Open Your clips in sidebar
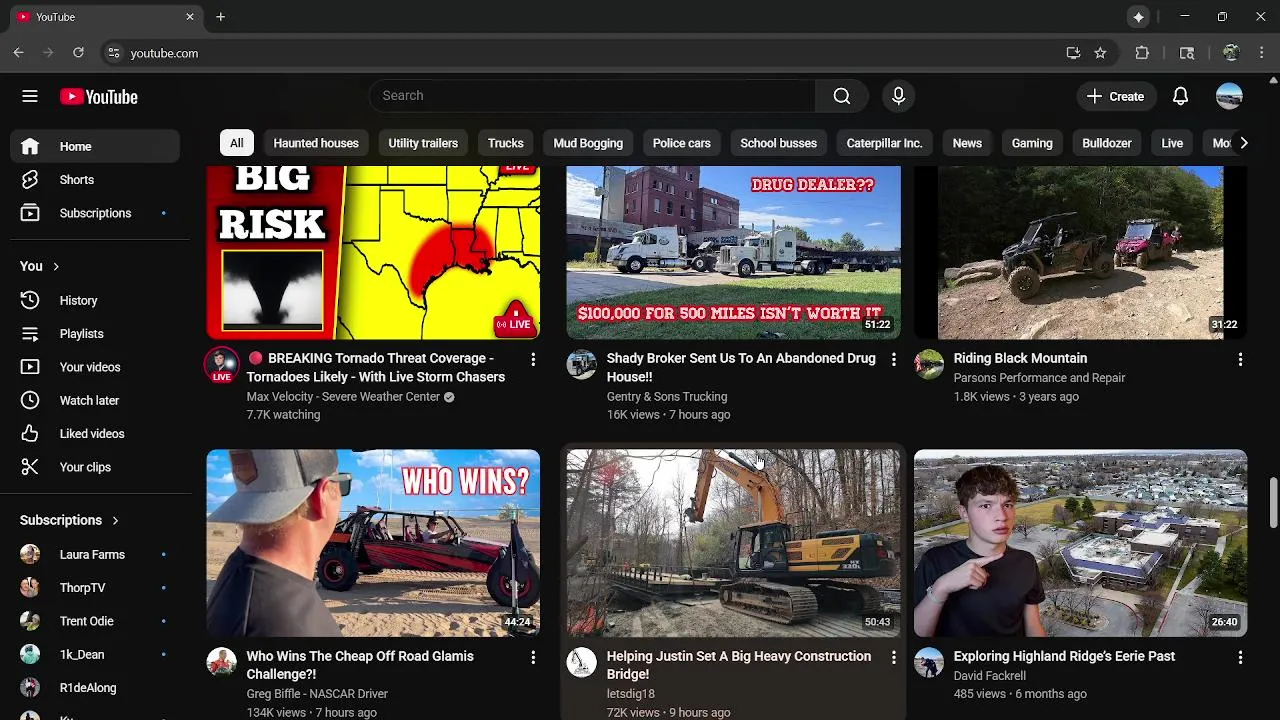Screen dimensions: 1280x720 95,467
